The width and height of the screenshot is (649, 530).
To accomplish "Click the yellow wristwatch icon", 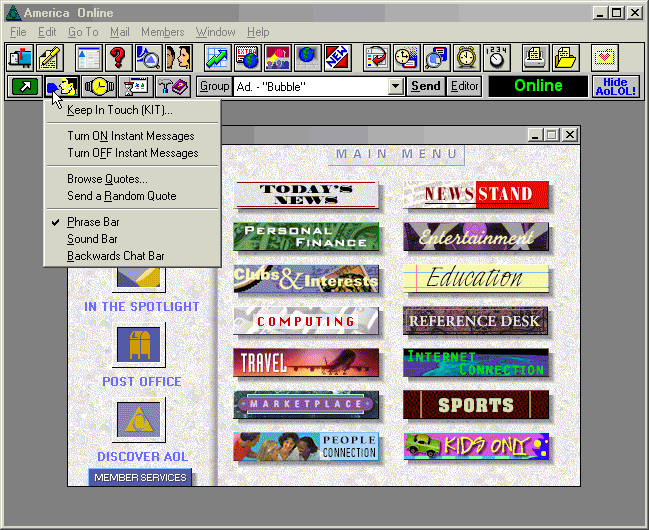I will (99, 86).
